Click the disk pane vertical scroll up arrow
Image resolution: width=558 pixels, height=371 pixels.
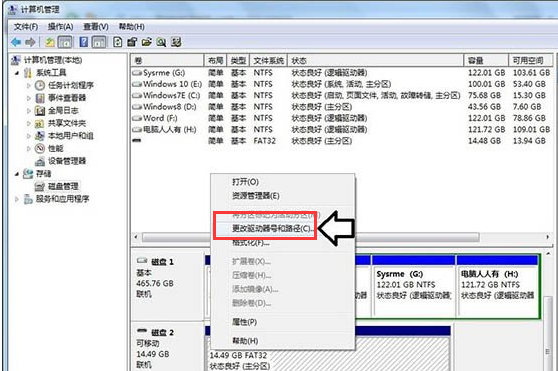click(x=548, y=254)
